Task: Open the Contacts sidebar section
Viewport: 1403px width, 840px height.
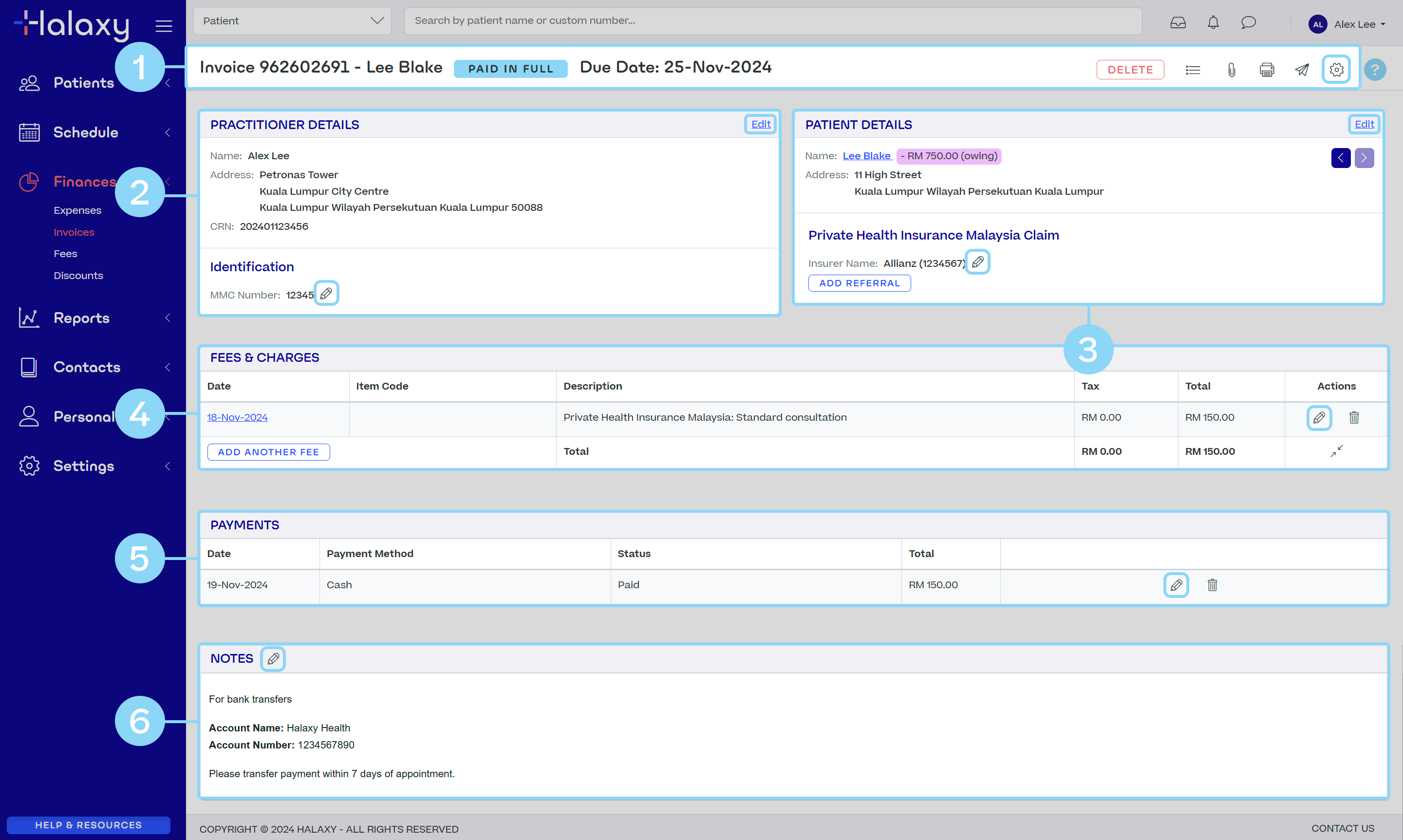Action: coord(87,367)
